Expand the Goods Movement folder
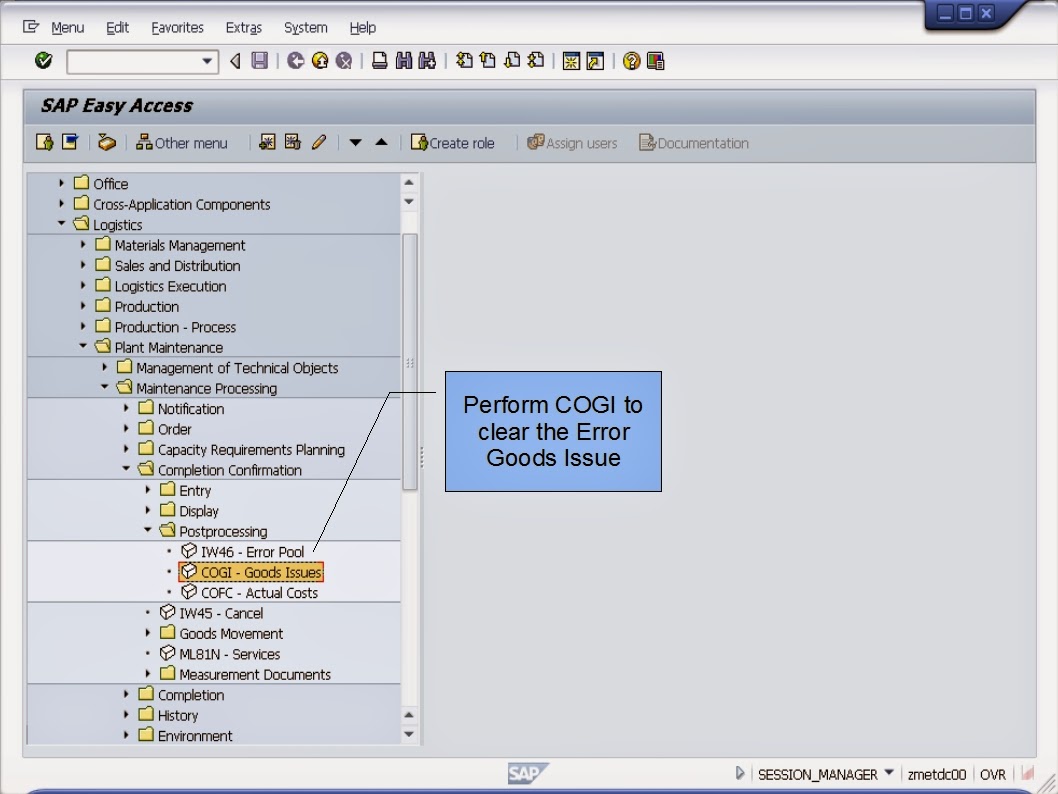Viewport: 1058px width, 794px height. (148, 633)
